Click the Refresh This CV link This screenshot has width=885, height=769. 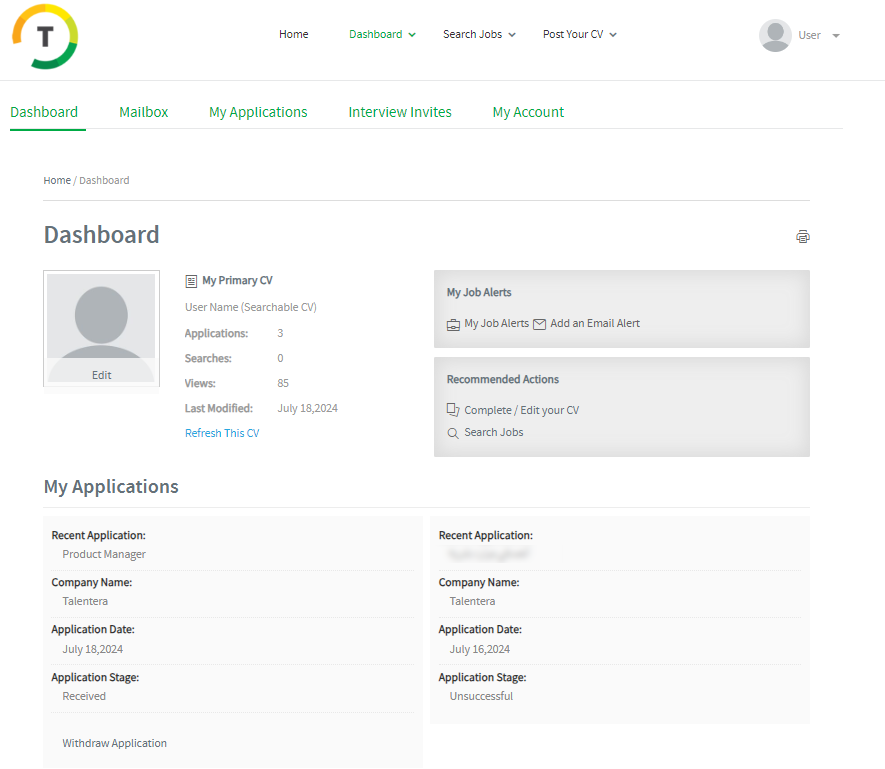[x=222, y=433]
